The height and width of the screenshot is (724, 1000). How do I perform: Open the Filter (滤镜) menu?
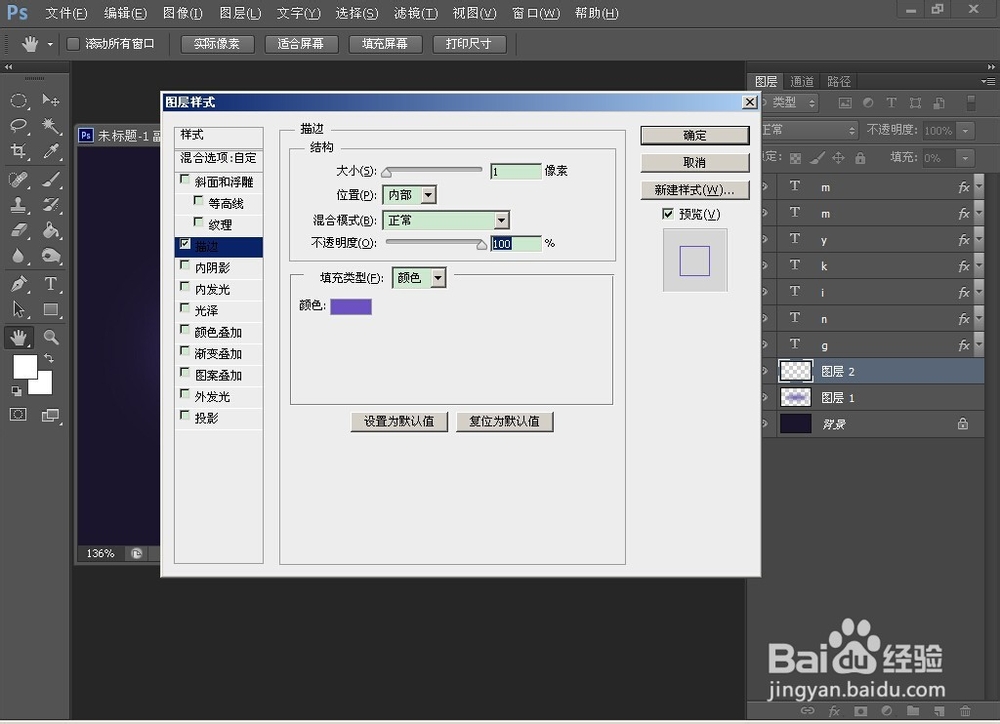[416, 13]
